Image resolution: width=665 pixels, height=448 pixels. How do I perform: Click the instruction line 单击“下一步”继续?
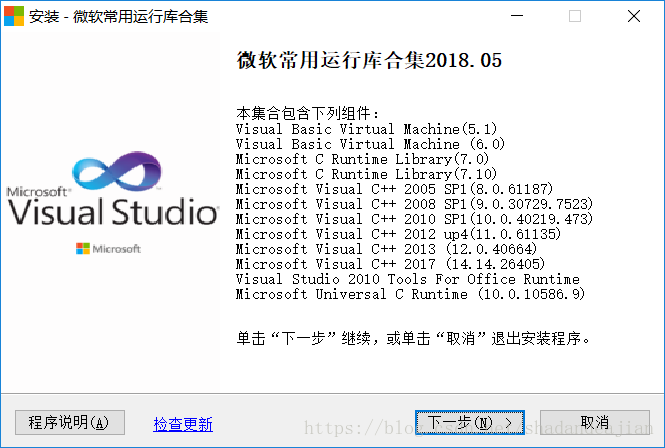(413, 339)
